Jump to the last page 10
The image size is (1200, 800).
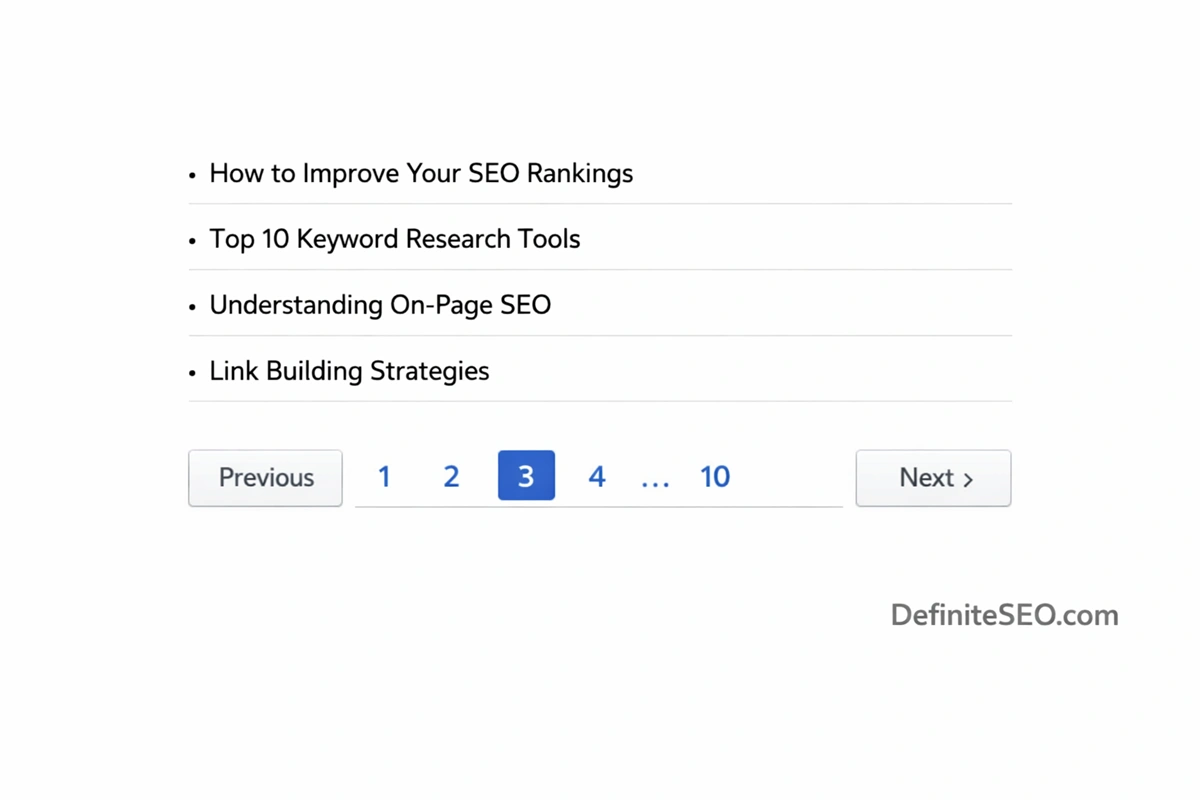tap(714, 477)
